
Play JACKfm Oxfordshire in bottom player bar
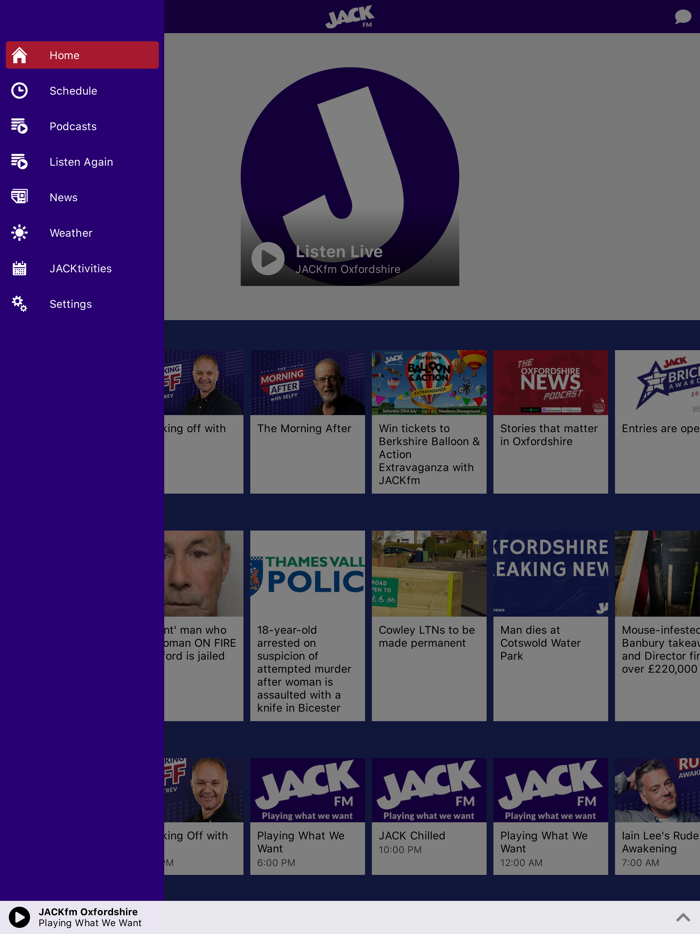pos(19,917)
